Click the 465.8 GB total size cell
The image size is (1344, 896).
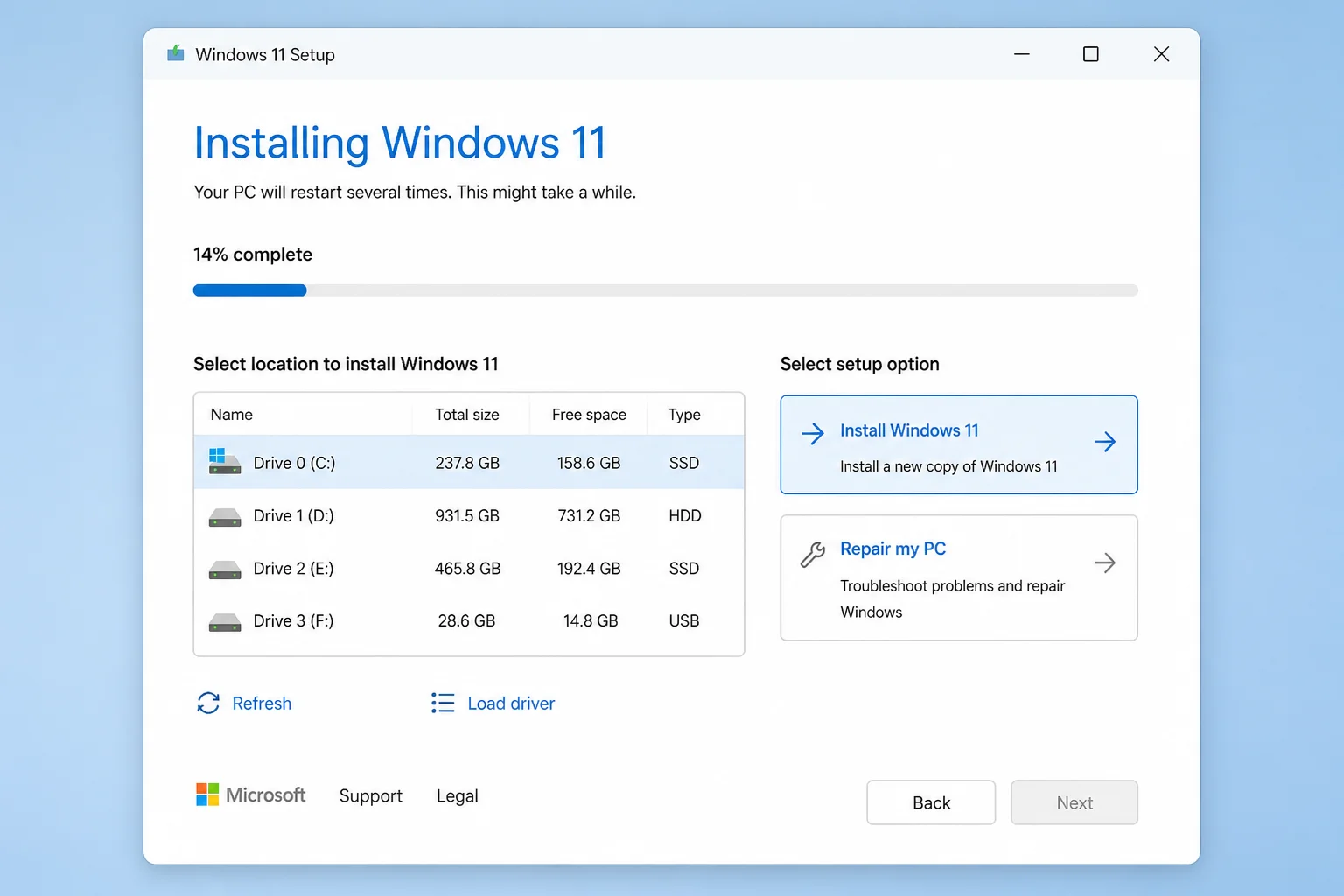(x=467, y=568)
